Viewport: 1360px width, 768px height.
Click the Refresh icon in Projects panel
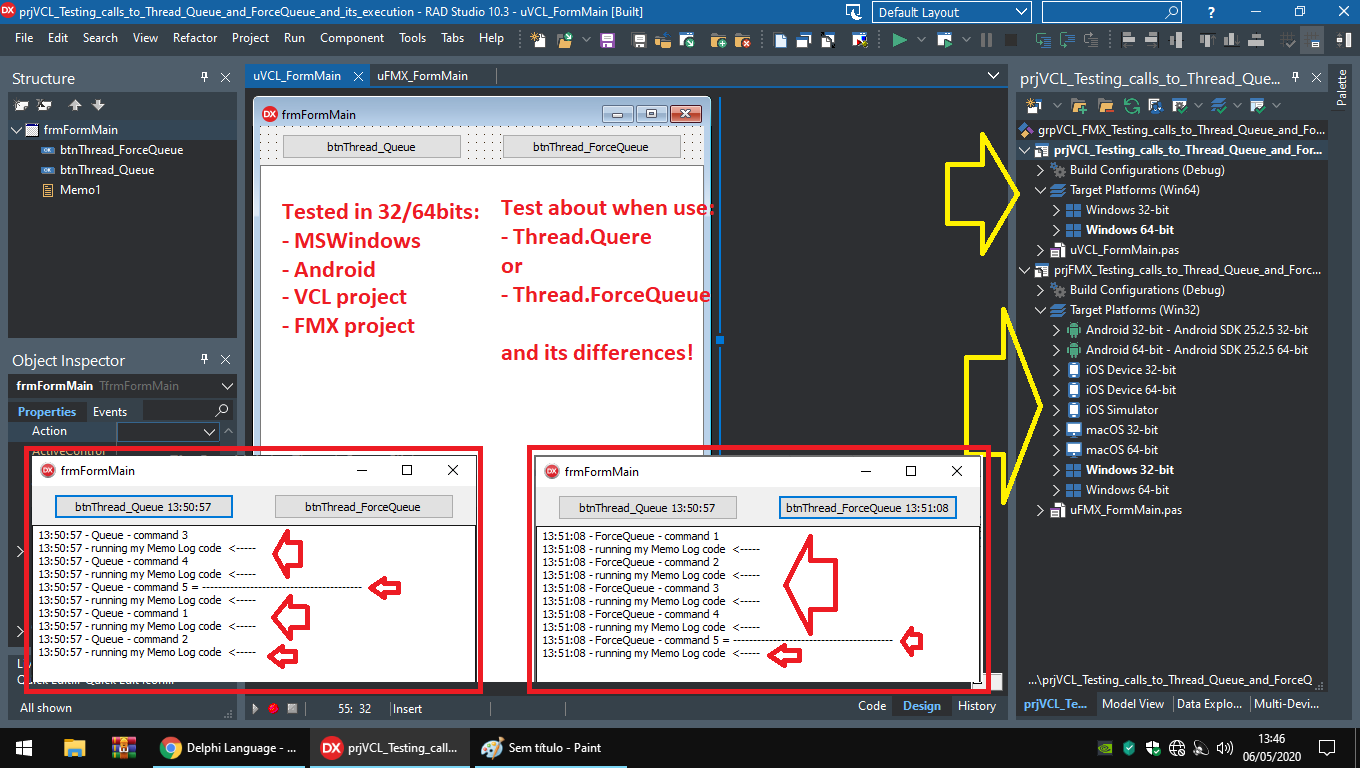[x=1131, y=105]
